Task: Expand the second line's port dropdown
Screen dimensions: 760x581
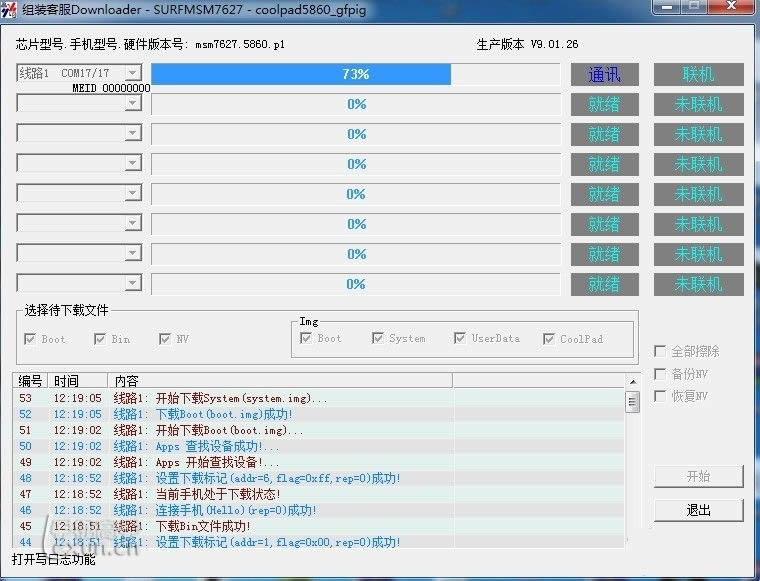Action: (x=132, y=103)
